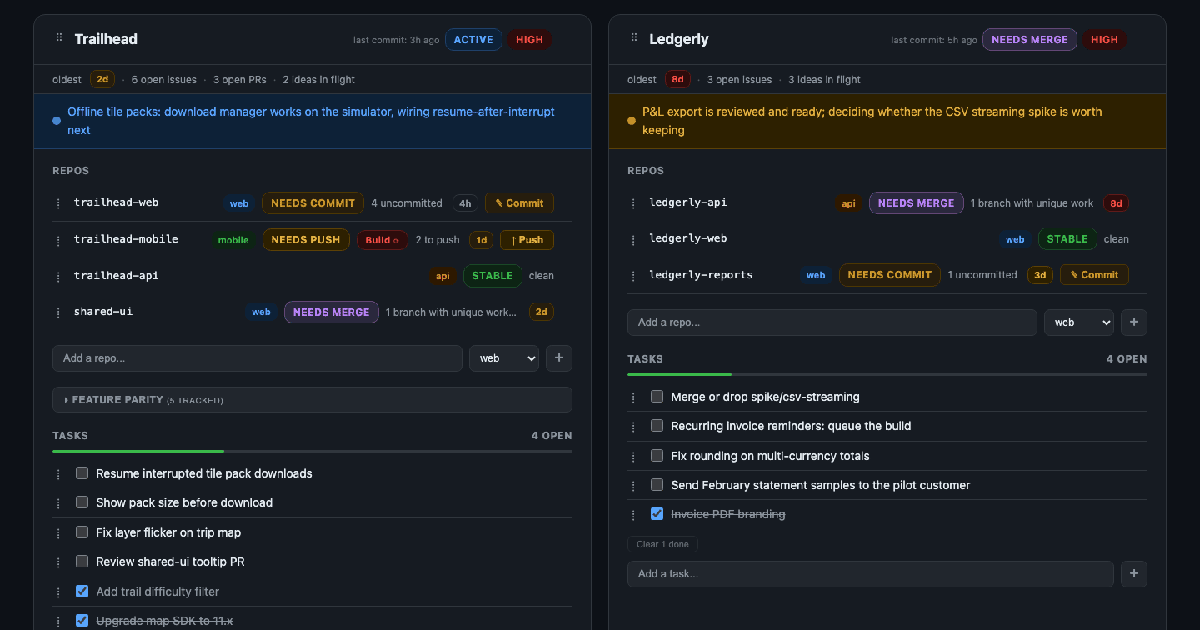The height and width of the screenshot is (630, 1200).
Task: Check Show pack size before download
Action: pyautogui.click(x=82, y=502)
